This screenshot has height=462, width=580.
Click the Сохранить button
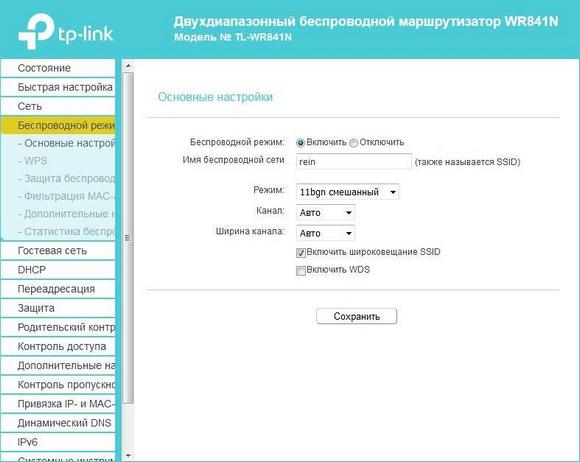coord(357,316)
